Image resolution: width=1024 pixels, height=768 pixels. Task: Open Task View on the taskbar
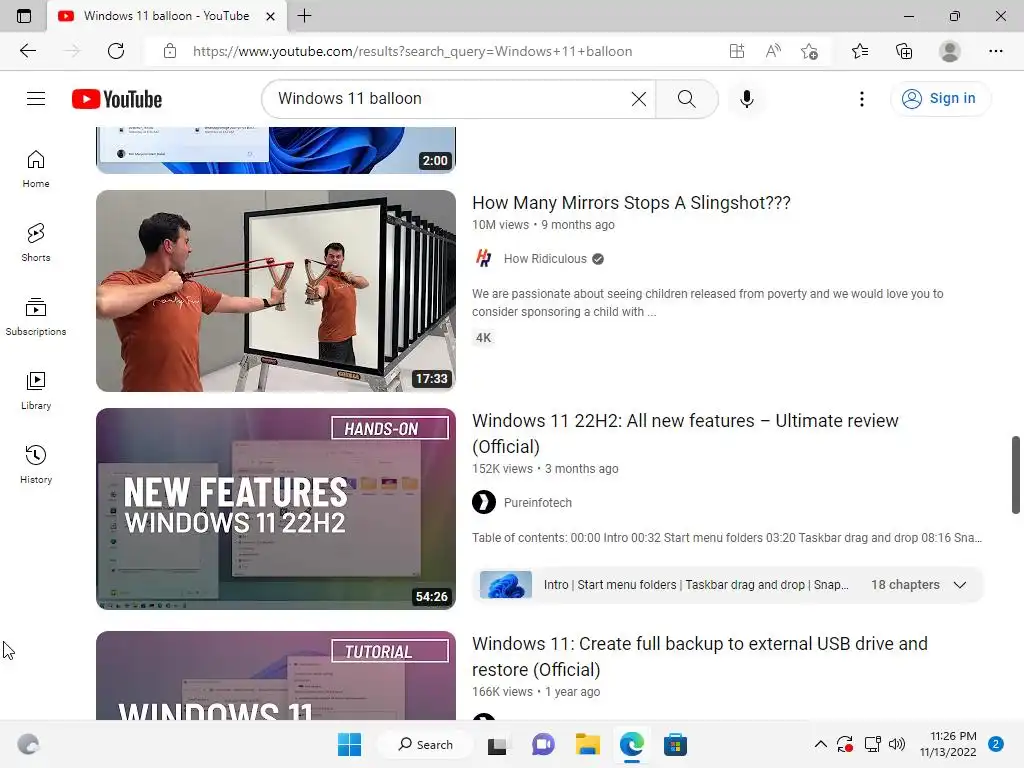[x=497, y=744]
